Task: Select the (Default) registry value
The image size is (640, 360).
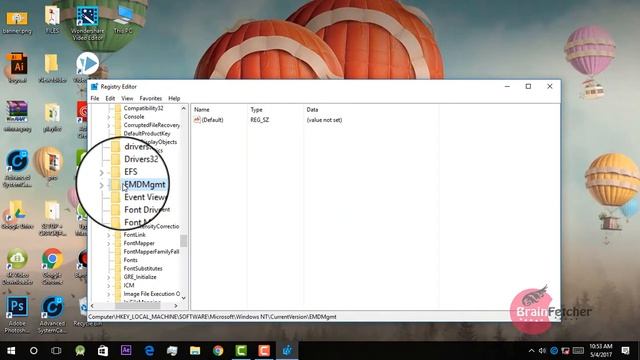Action: (x=212, y=120)
